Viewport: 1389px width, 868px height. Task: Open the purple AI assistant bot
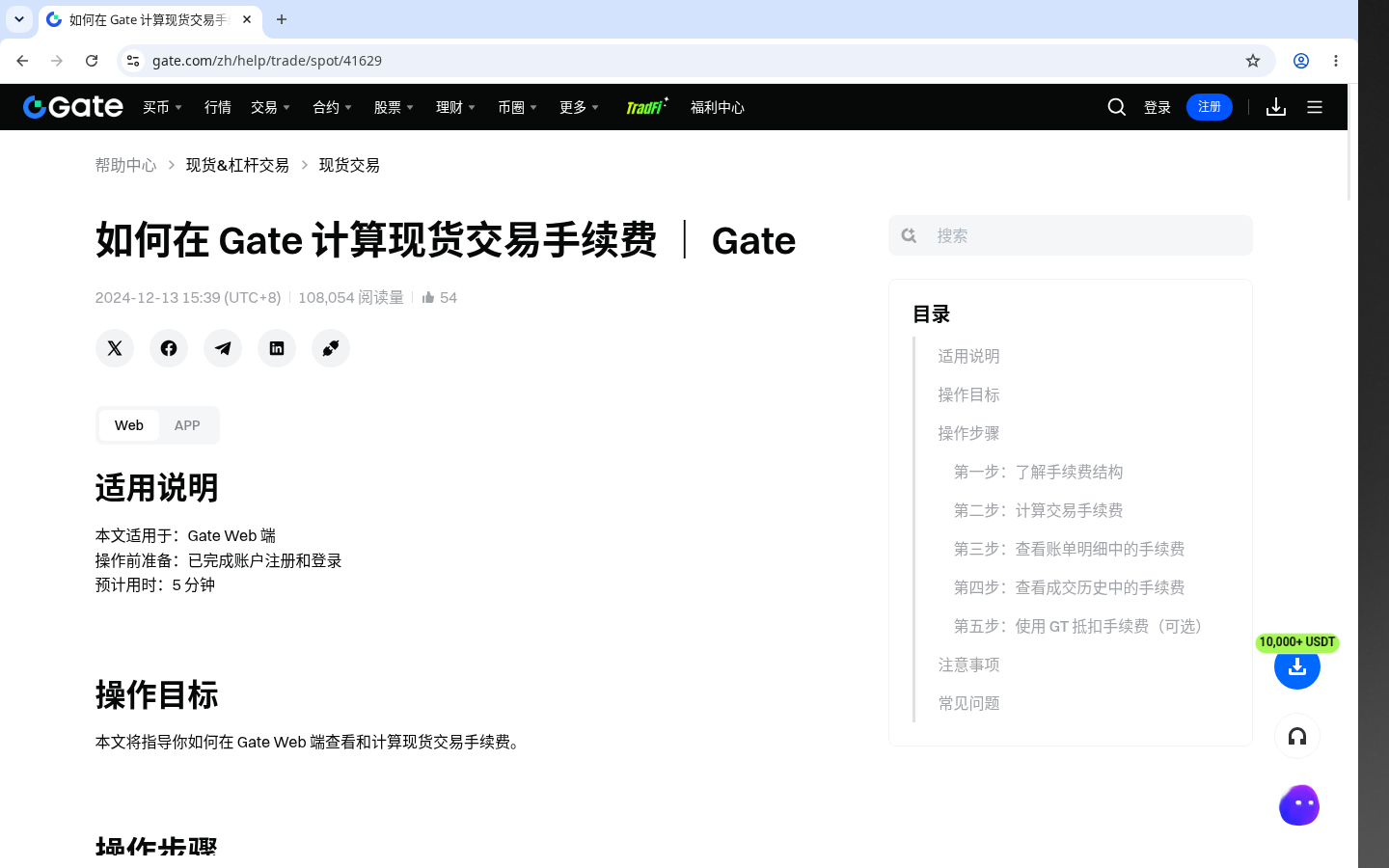point(1299,805)
